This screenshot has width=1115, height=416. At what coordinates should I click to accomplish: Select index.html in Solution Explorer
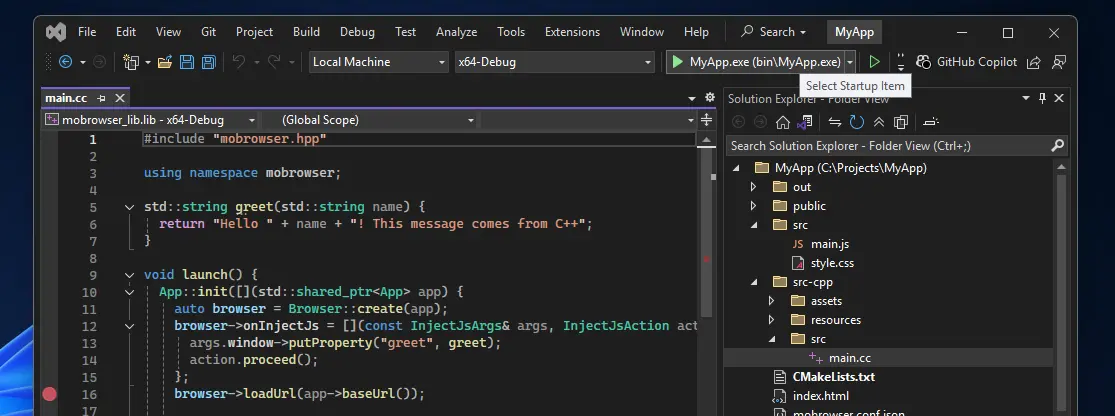(x=821, y=396)
